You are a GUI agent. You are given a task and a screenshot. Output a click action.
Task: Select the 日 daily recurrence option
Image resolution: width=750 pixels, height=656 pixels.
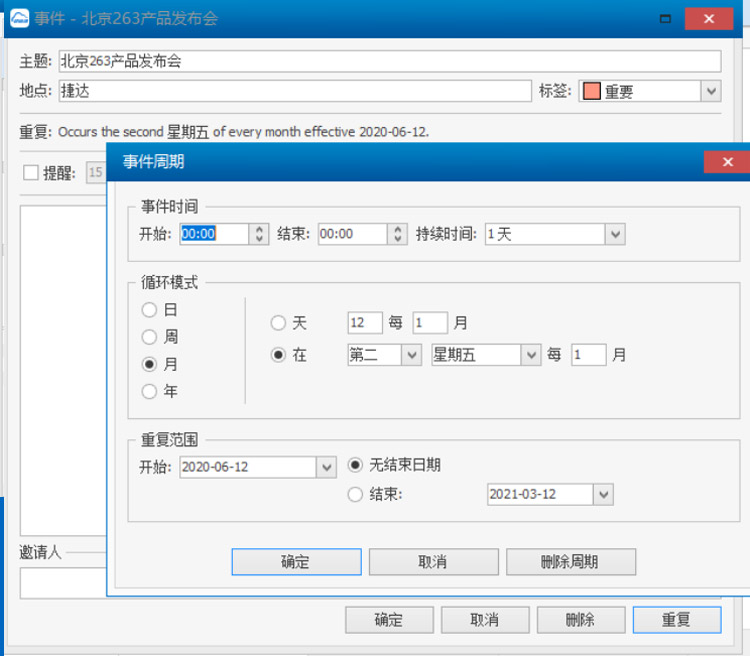coord(150,310)
